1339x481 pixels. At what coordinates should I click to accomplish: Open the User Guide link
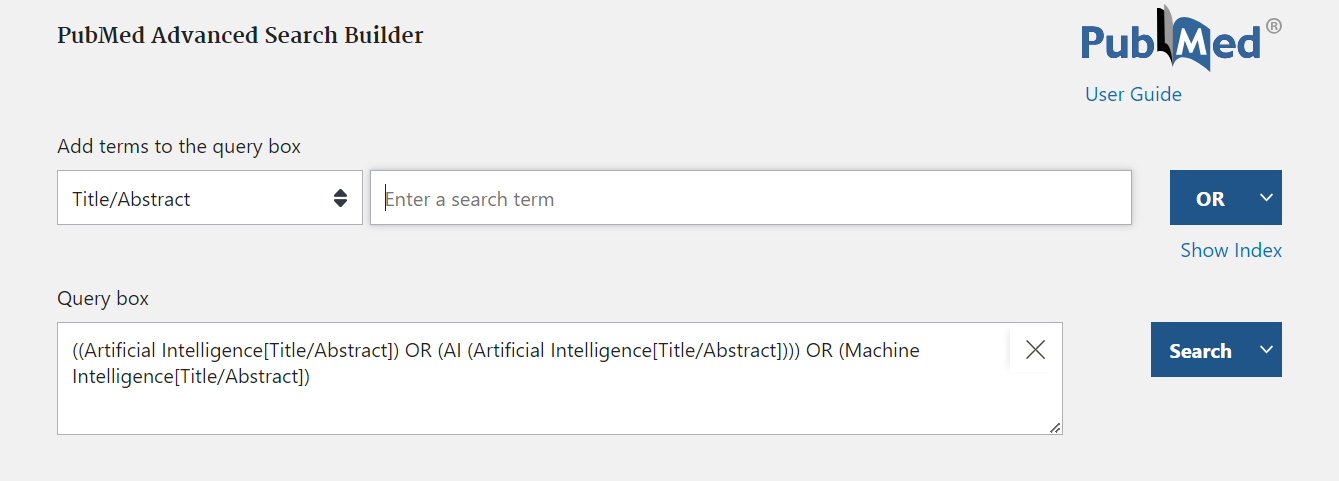pos(1133,94)
